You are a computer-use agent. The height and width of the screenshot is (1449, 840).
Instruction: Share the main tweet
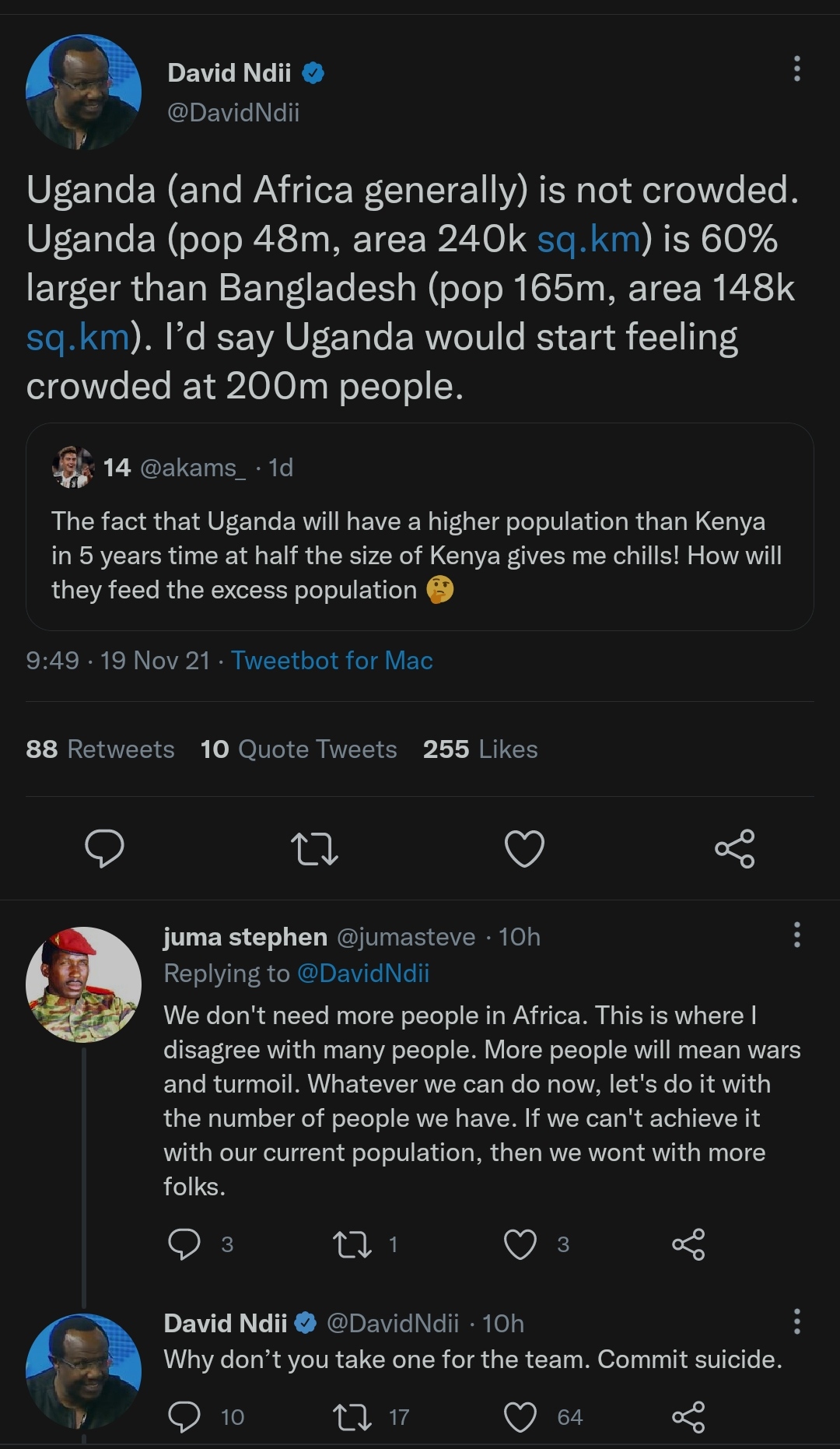(734, 848)
